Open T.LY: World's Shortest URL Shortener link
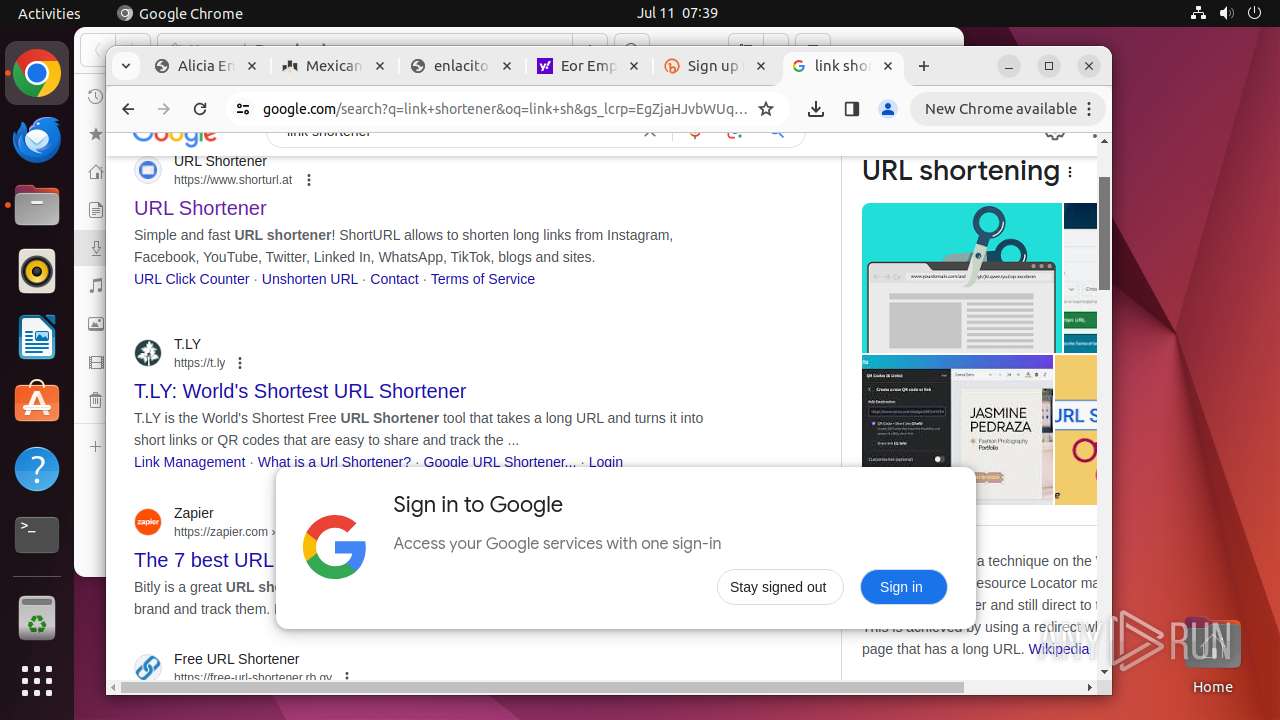The width and height of the screenshot is (1280, 720). click(300, 391)
